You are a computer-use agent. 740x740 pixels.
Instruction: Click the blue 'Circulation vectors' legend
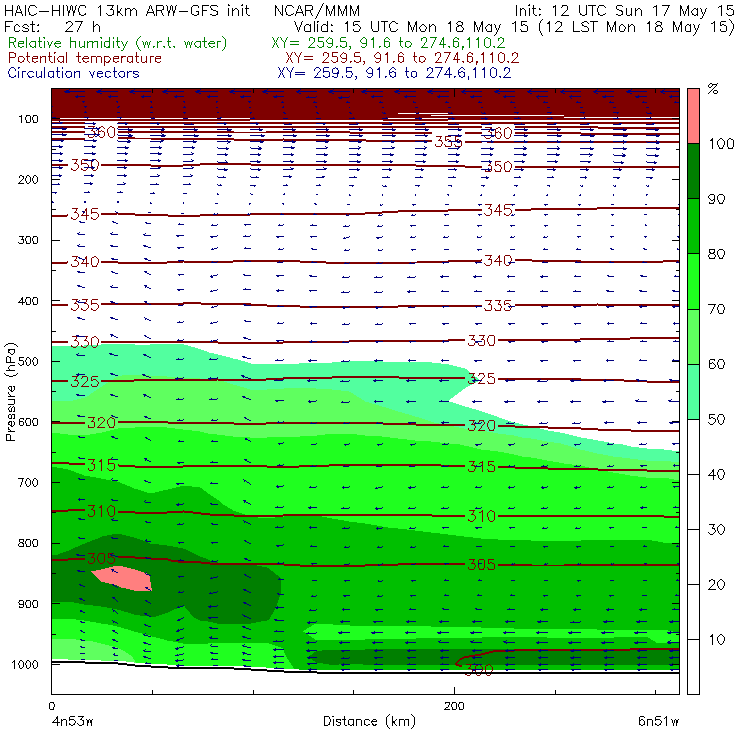click(74, 73)
